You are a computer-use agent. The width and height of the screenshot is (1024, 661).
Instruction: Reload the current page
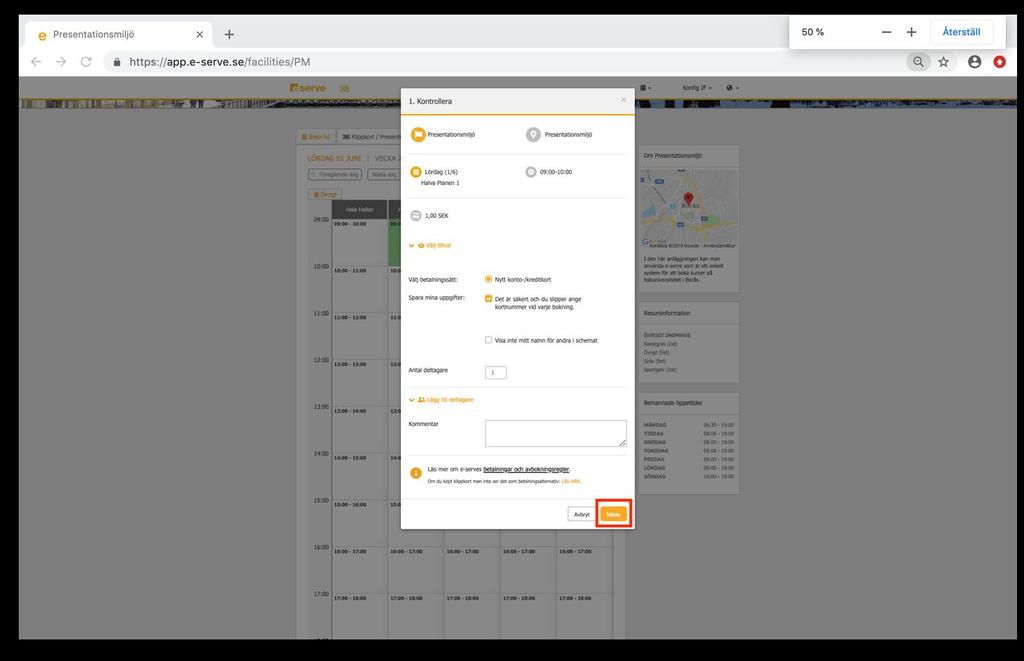pyautogui.click(x=86, y=61)
